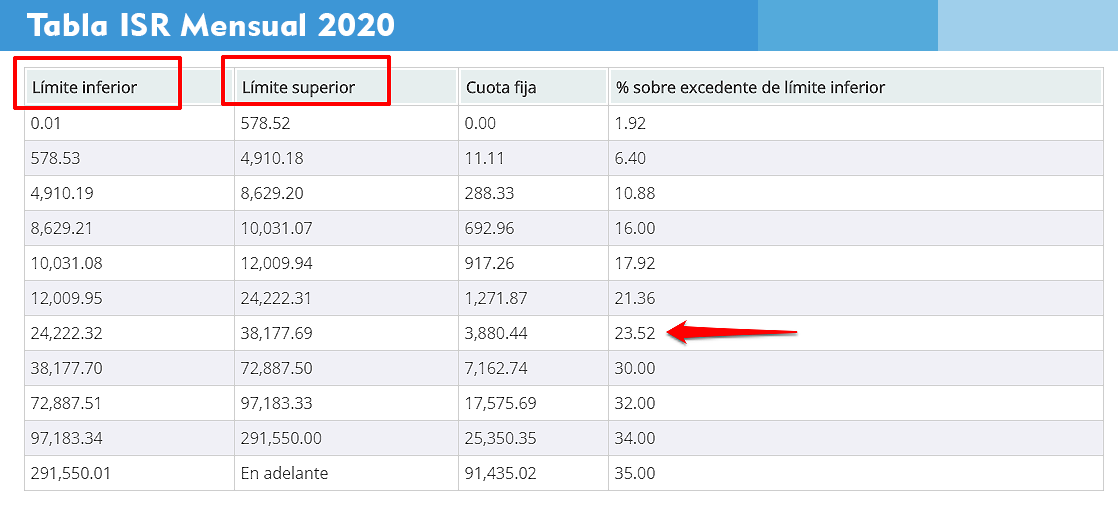Screen dimensions: 1118x505
Task: Click the "Tabla ISR Mensual 2020" title
Action: [x=211, y=26]
